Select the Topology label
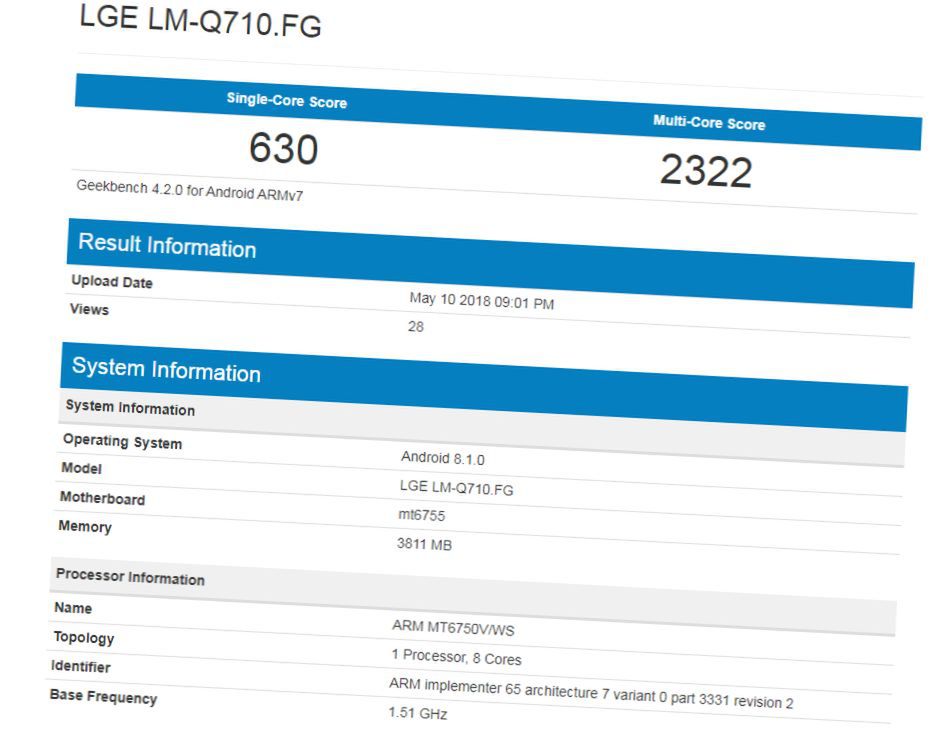Image resolution: width=951 pixels, height=733 pixels. (84, 637)
